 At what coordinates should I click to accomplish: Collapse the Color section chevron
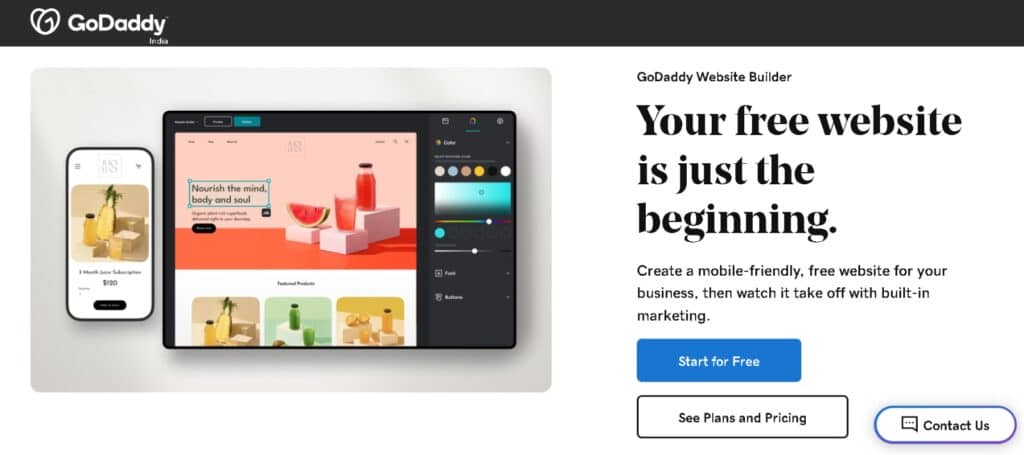pos(507,142)
